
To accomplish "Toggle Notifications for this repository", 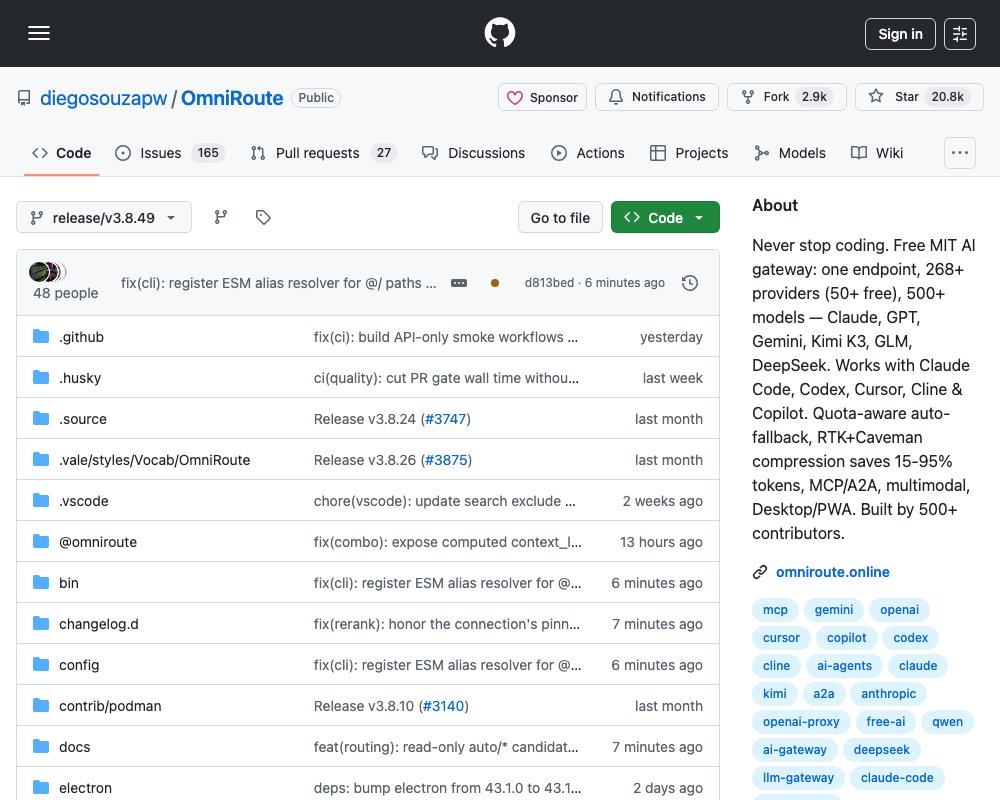I will click(x=657, y=97).
